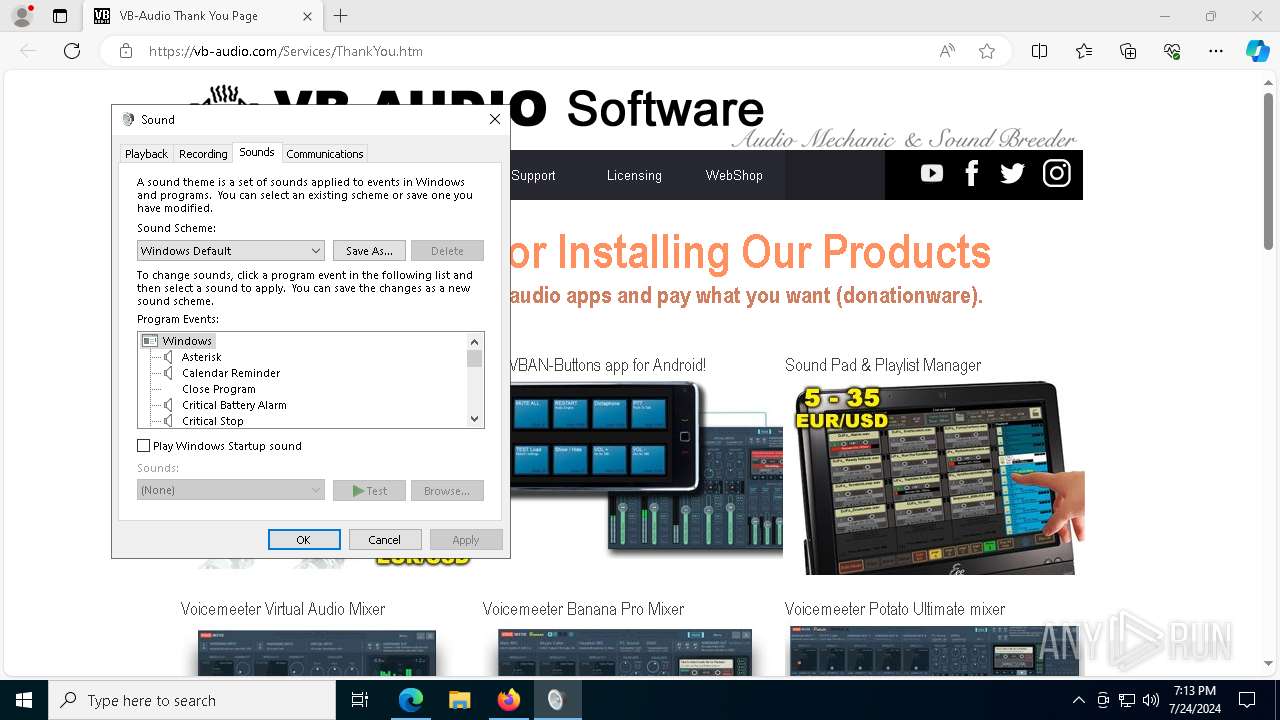The image size is (1280, 720).
Task: Launch Firefox from taskbar
Action: [509, 700]
